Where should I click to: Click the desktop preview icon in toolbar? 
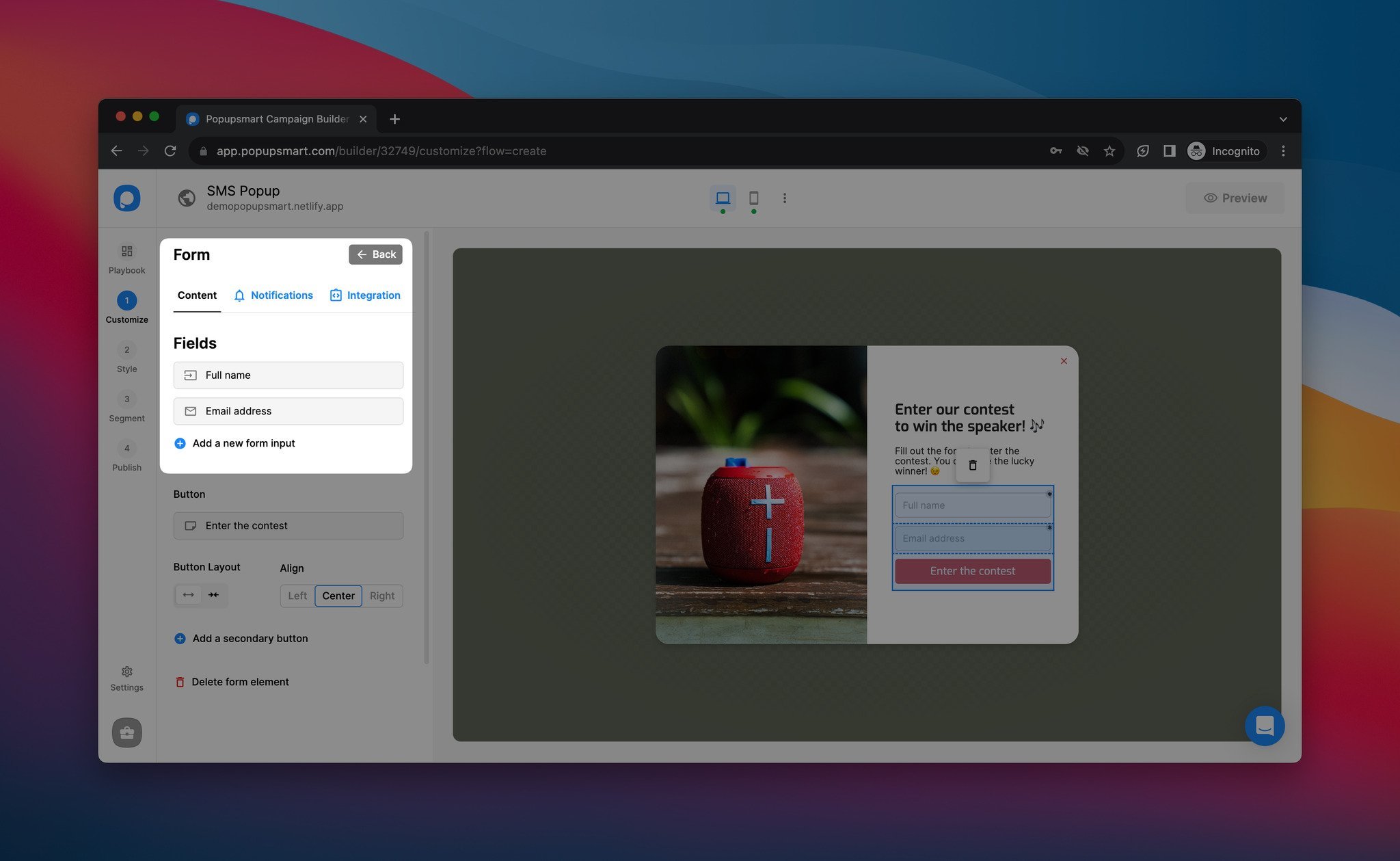click(722, 198)
